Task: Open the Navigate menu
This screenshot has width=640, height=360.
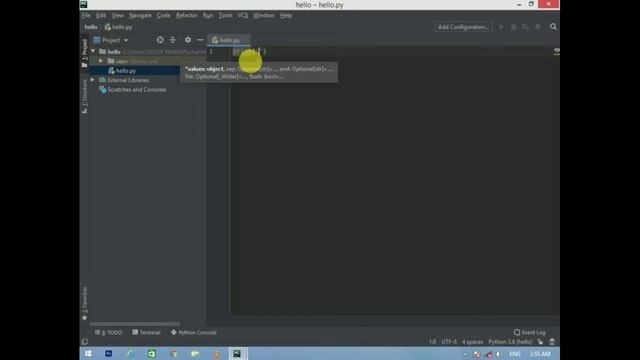Action: pyautogui.click(x=140, y=15)
